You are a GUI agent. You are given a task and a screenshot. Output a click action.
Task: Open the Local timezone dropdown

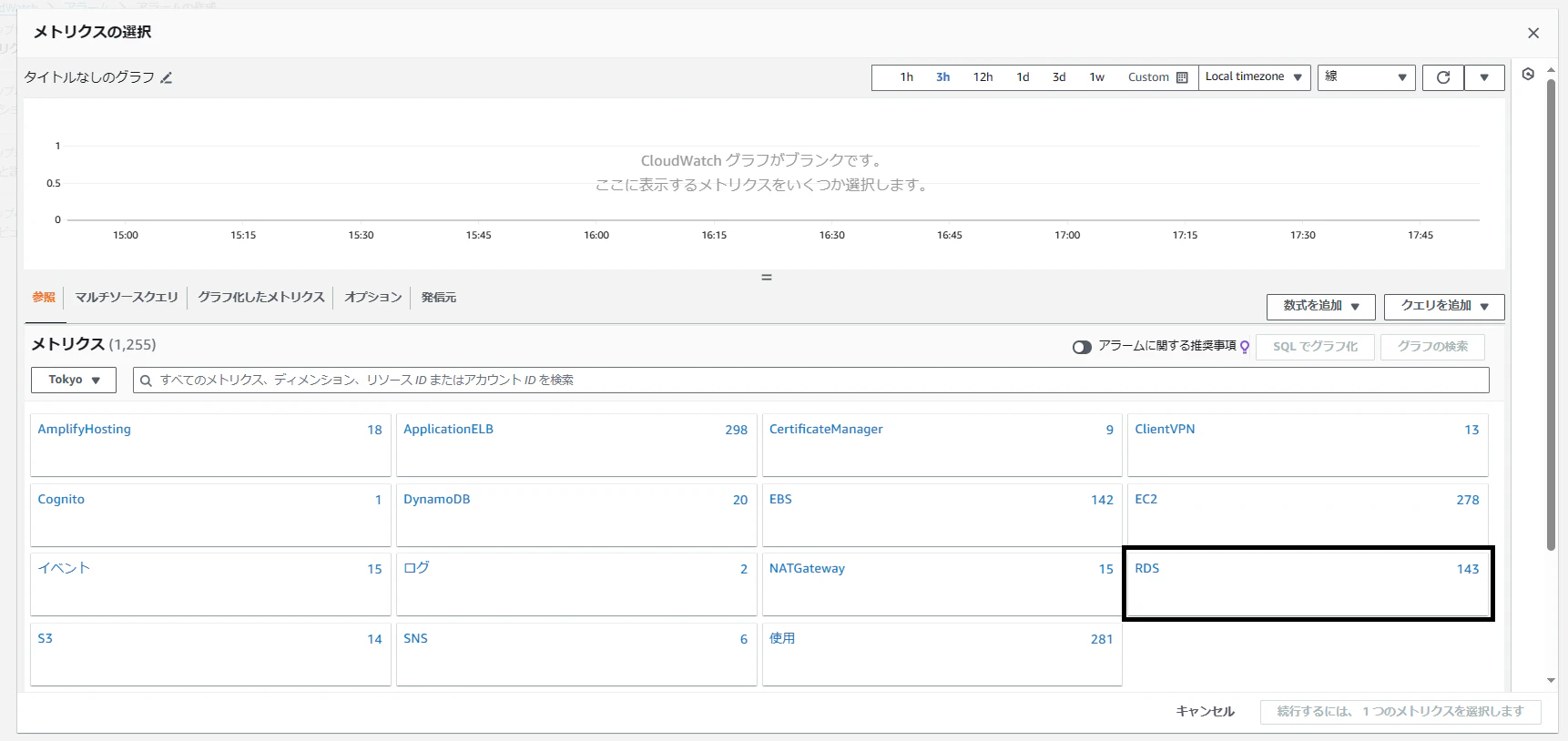click(1254, 77)
